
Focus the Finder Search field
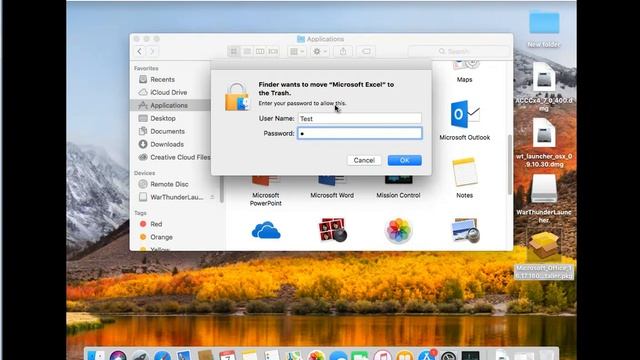pos(459,51)
